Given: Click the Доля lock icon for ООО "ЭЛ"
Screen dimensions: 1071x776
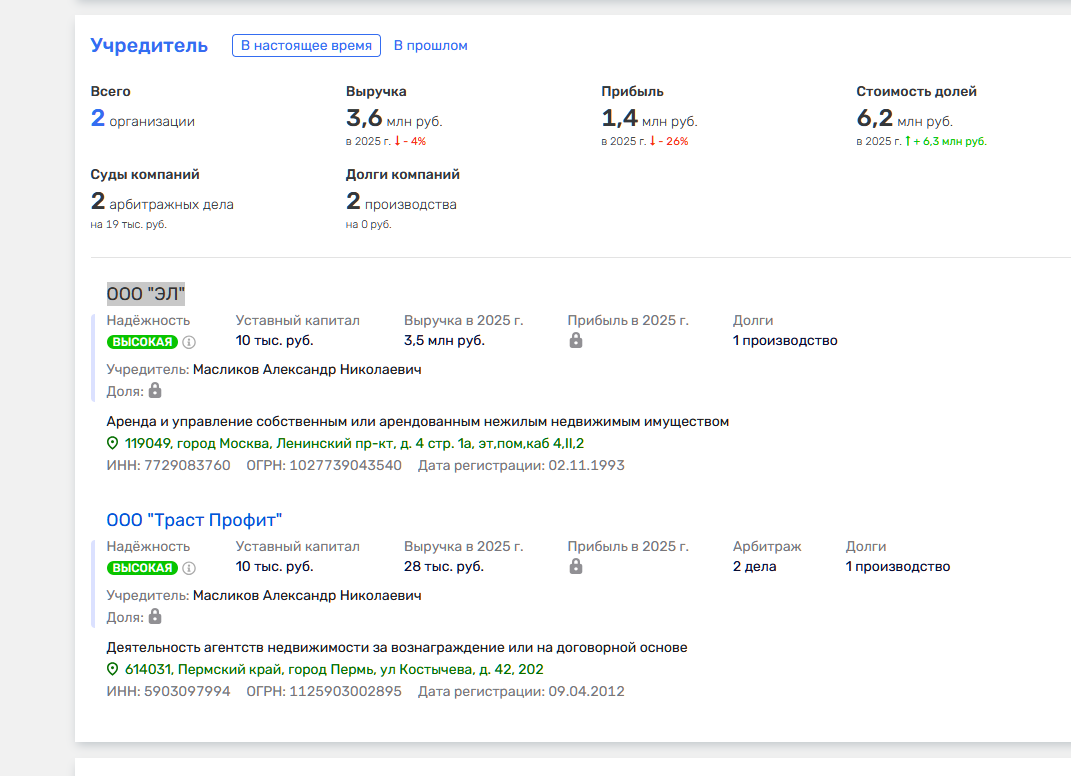Looking at the screenshot, I should point(155,390).
